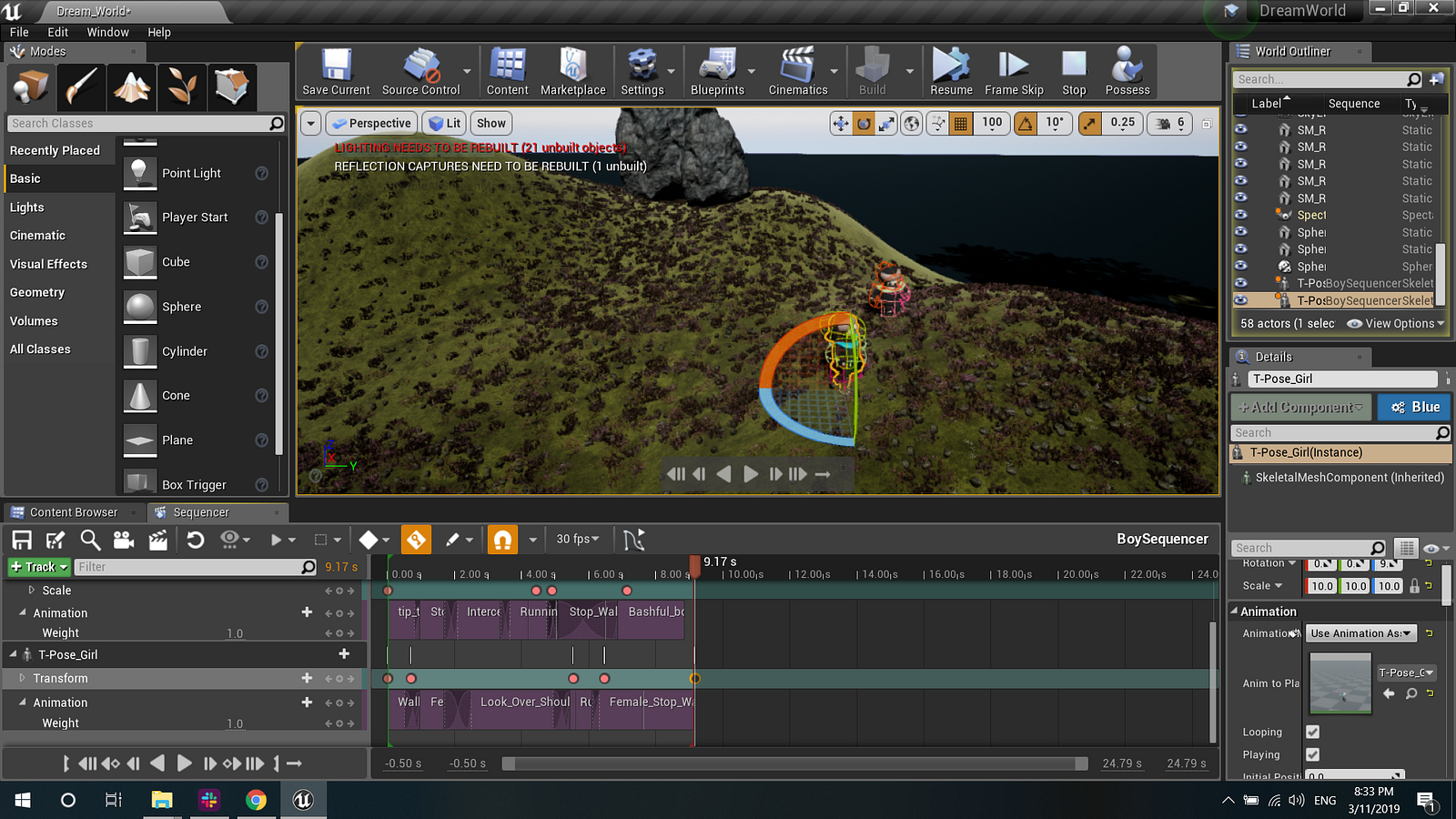Uncheck the Looping checkbox
Image resolution: width=1456 pixels, height=819 pixels.
coord(1312,732)
